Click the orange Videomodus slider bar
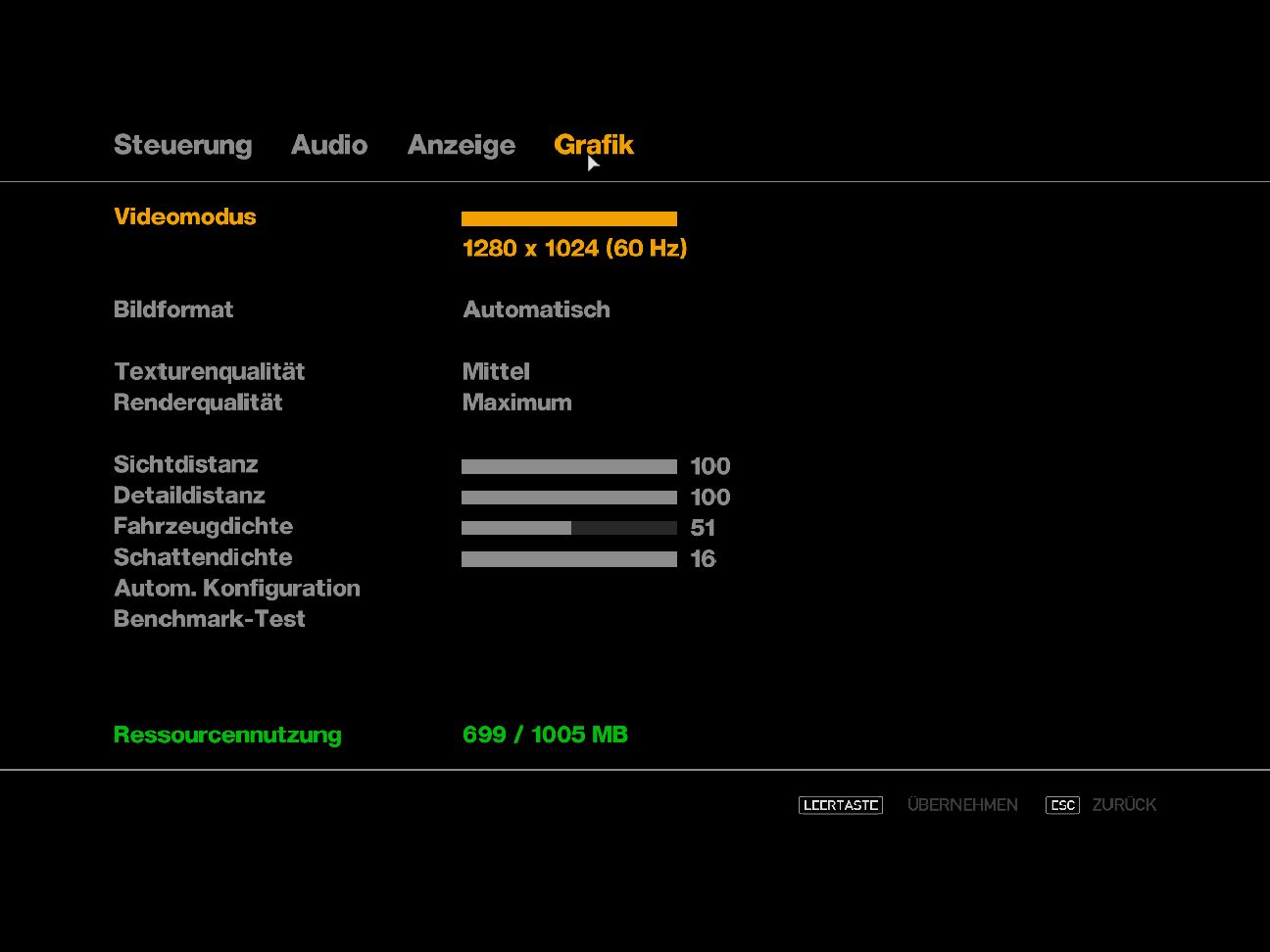1270x952 pixels. click(569, 218)
